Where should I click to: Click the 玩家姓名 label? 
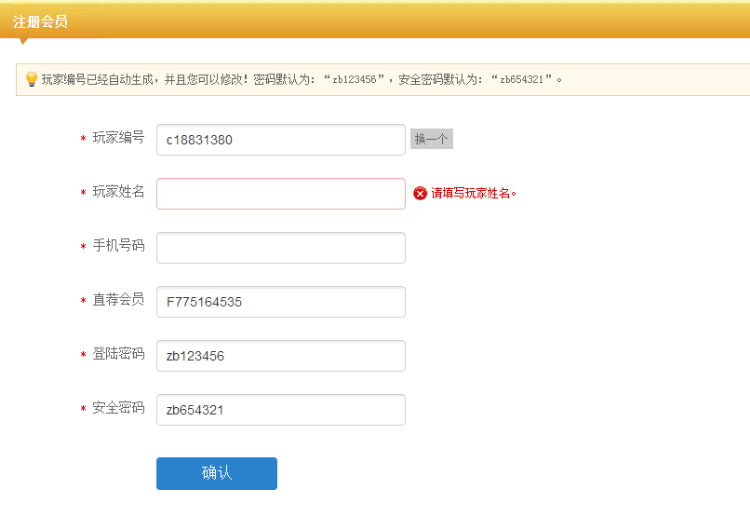118,192
